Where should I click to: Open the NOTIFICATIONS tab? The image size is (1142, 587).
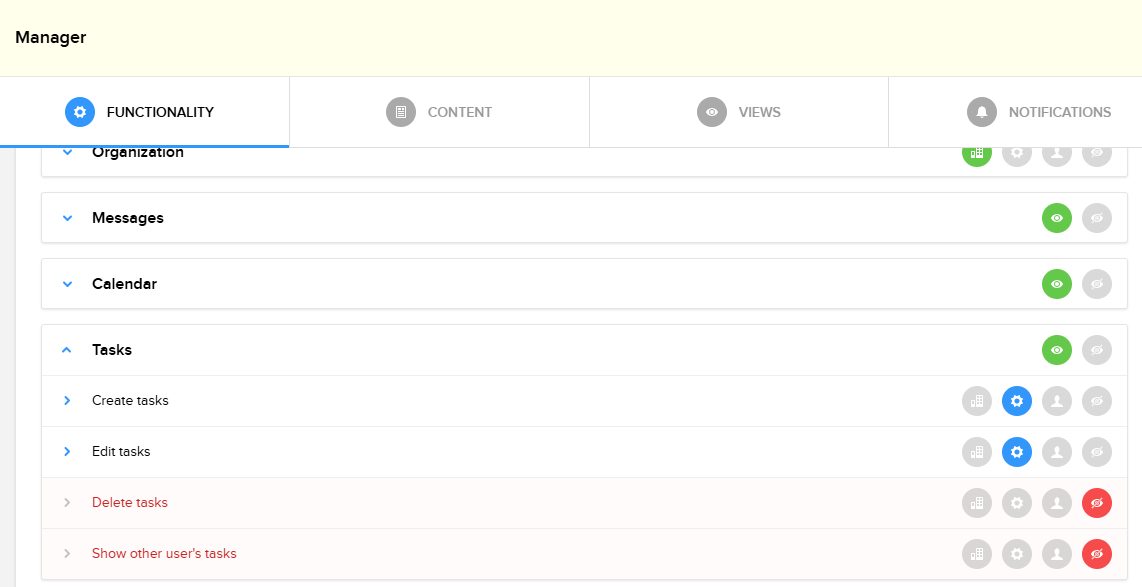tap(1040, 112)
